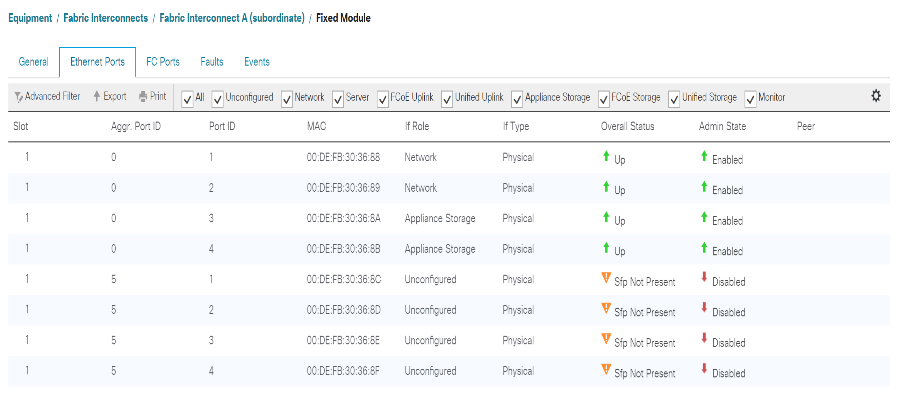
Task: Switch to the FC Ports tab
Action: click(x=163, y=62)
